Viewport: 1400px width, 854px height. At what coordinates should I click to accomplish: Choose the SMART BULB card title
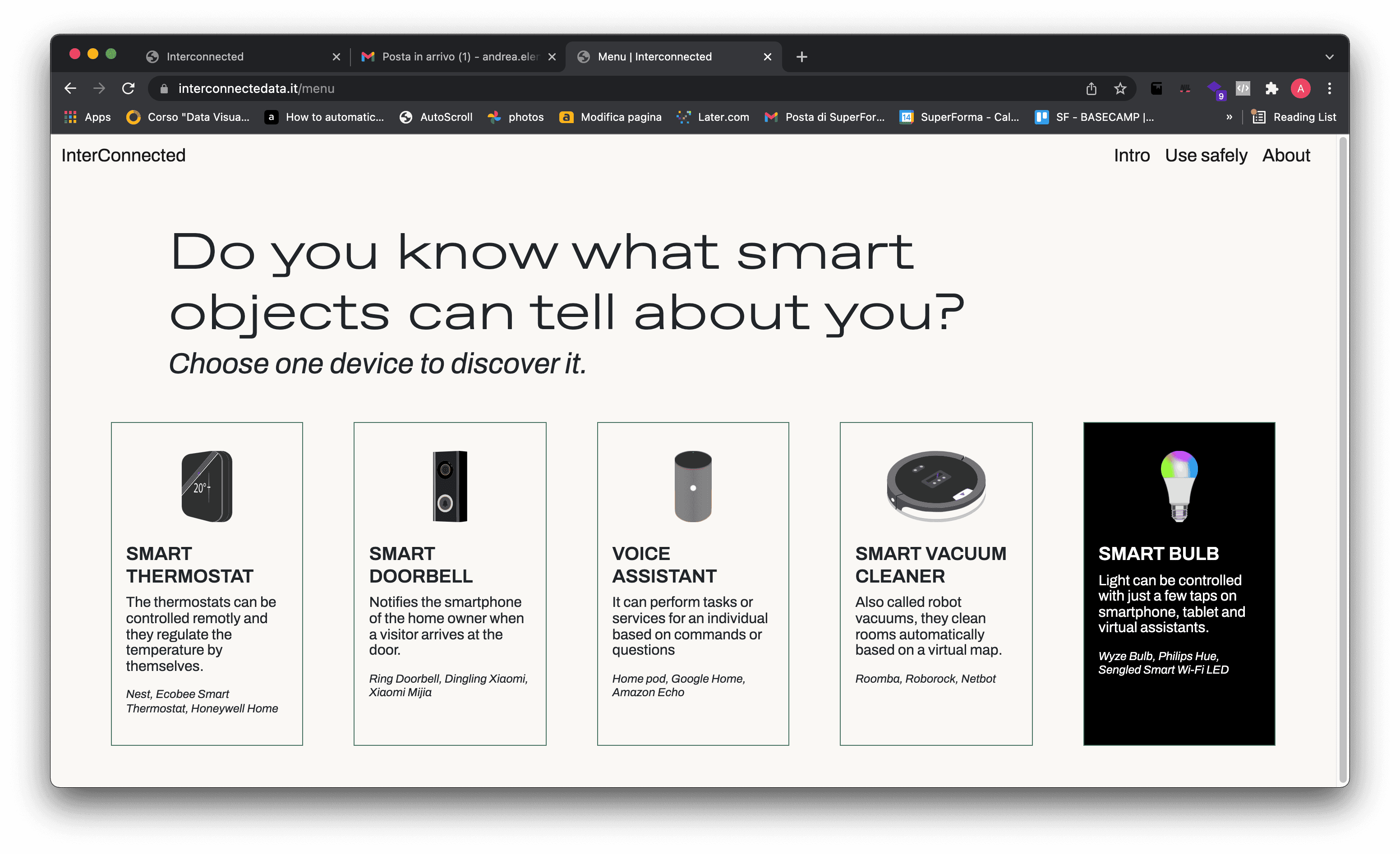point(1159,553)
